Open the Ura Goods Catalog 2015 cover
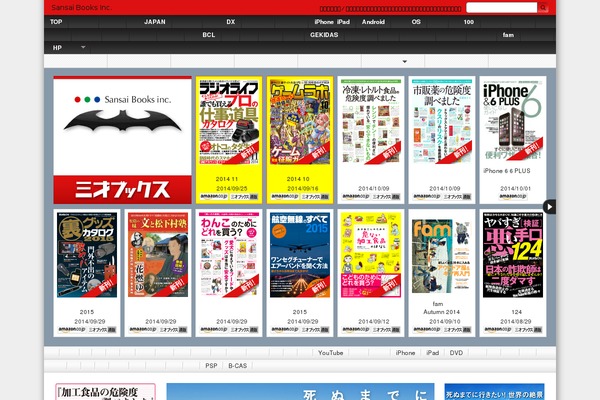 click(x=87, y=255)
